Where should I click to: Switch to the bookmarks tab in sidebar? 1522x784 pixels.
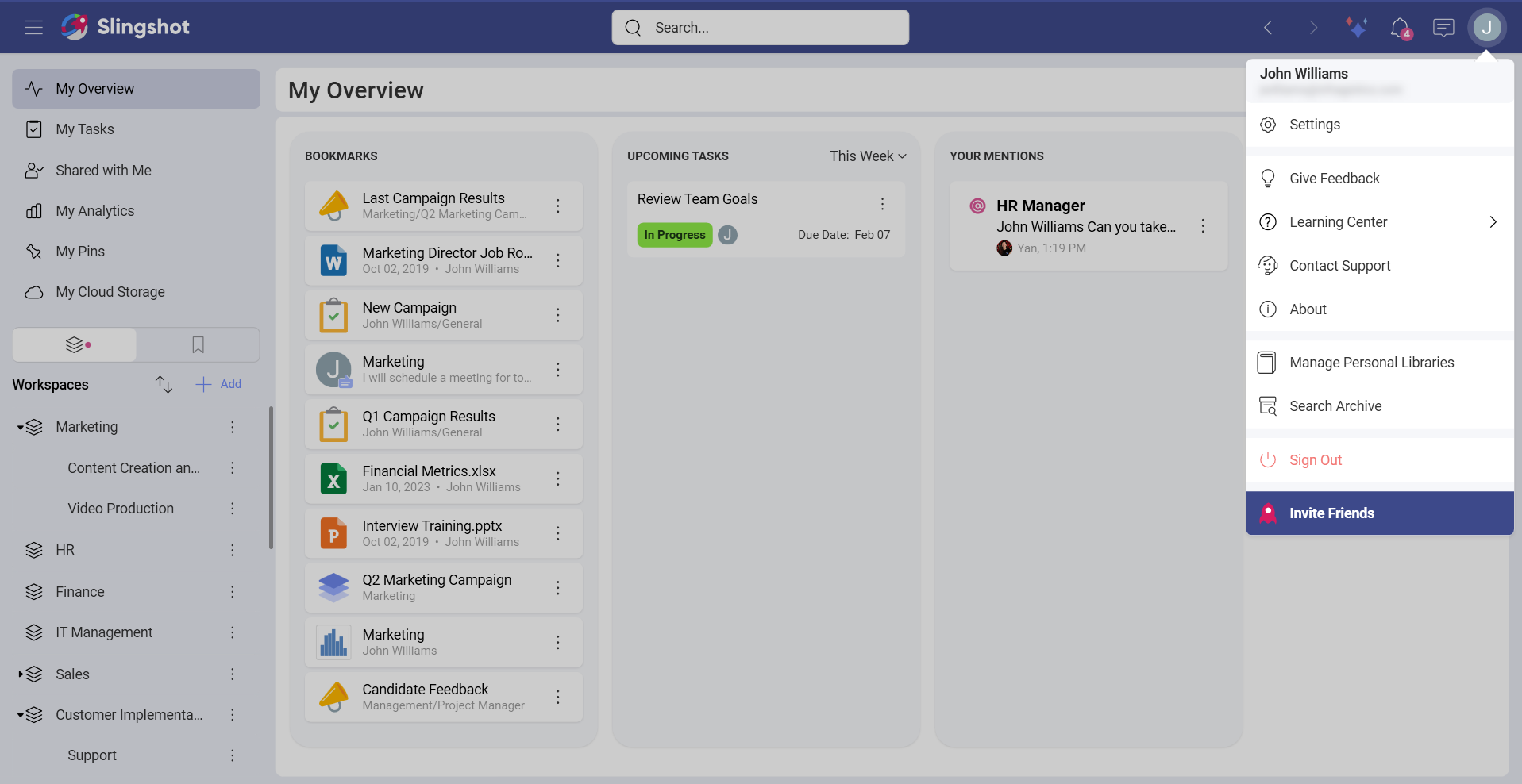(198, 345)
